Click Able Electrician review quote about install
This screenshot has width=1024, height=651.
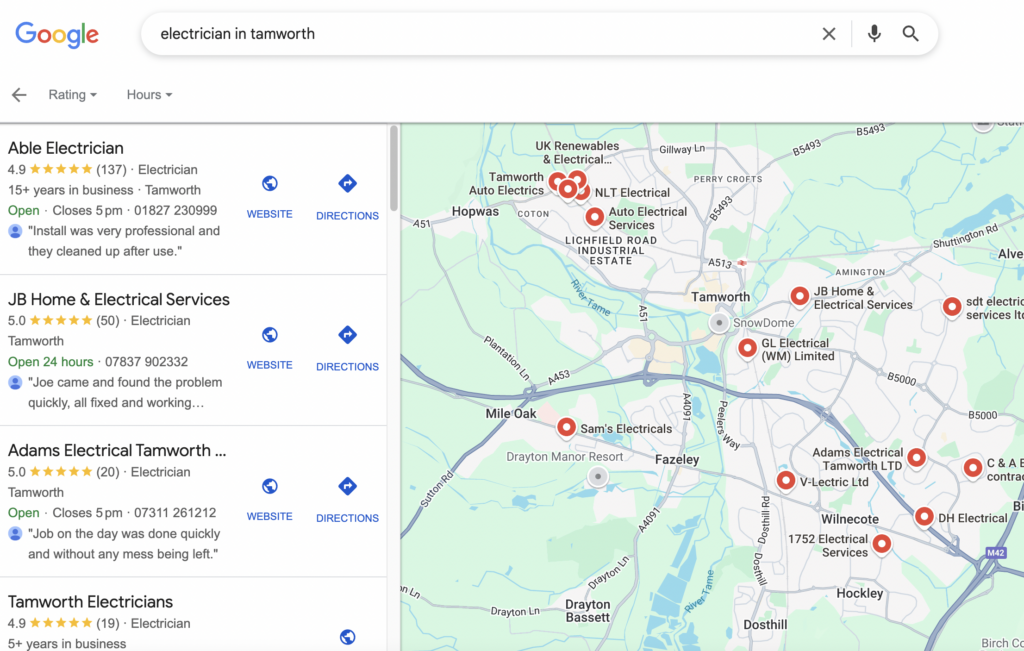[124, 241]
